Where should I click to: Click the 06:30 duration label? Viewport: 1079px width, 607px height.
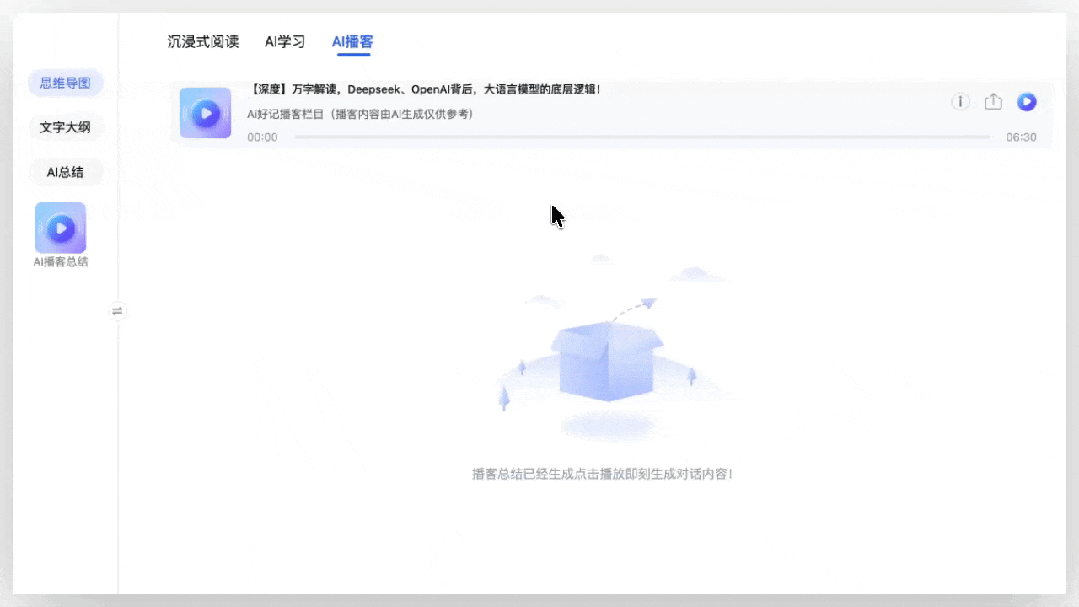tap(1023, 136)
